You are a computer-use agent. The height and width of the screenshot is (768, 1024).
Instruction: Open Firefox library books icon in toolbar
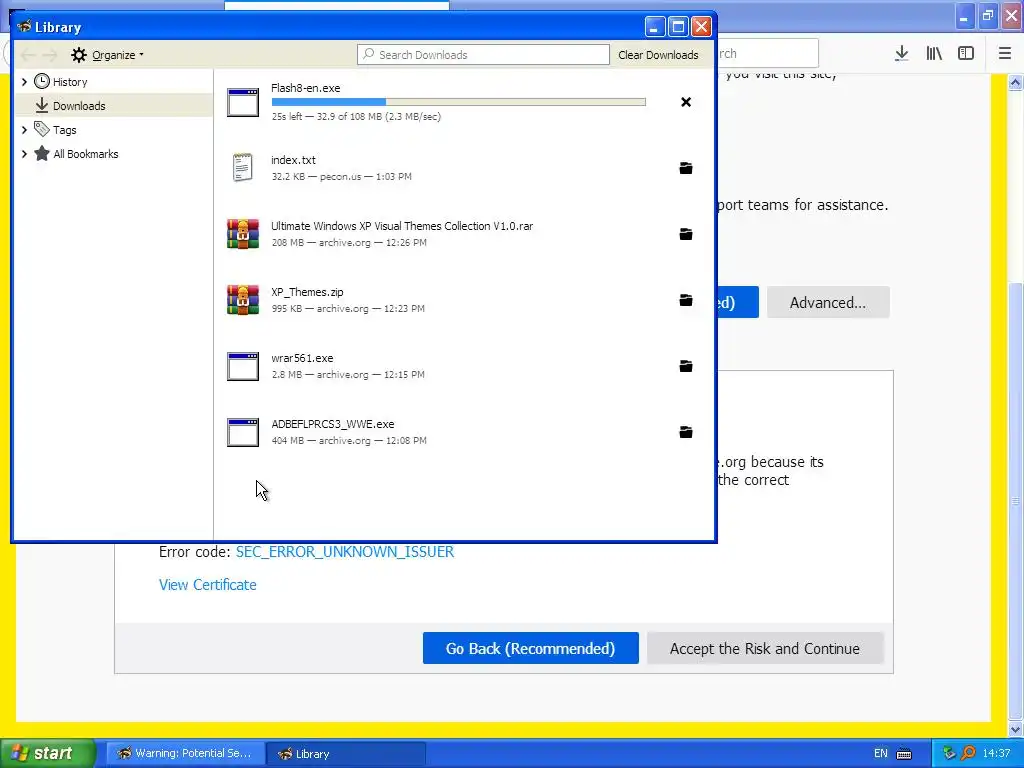pyautogui.click(x=934, y=54)
